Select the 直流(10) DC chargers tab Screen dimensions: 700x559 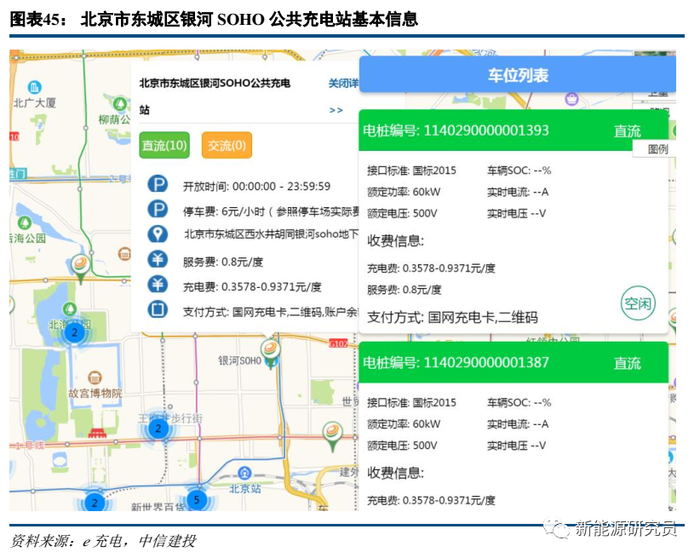pyautogui.click(x=164, y=145)
